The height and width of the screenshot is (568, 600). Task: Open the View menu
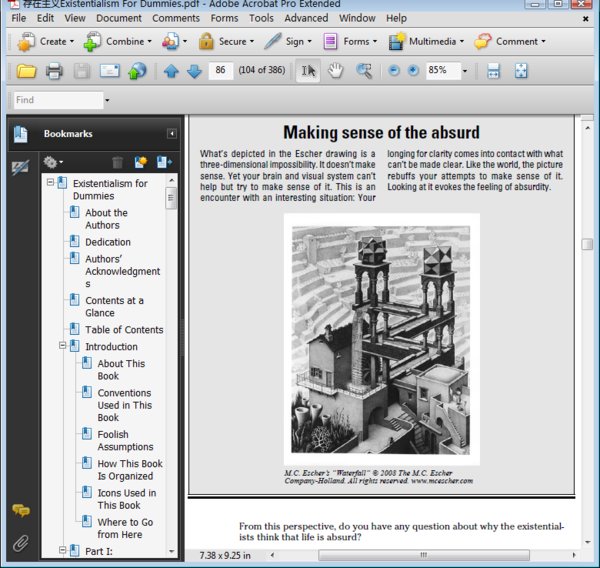[75, 18]
